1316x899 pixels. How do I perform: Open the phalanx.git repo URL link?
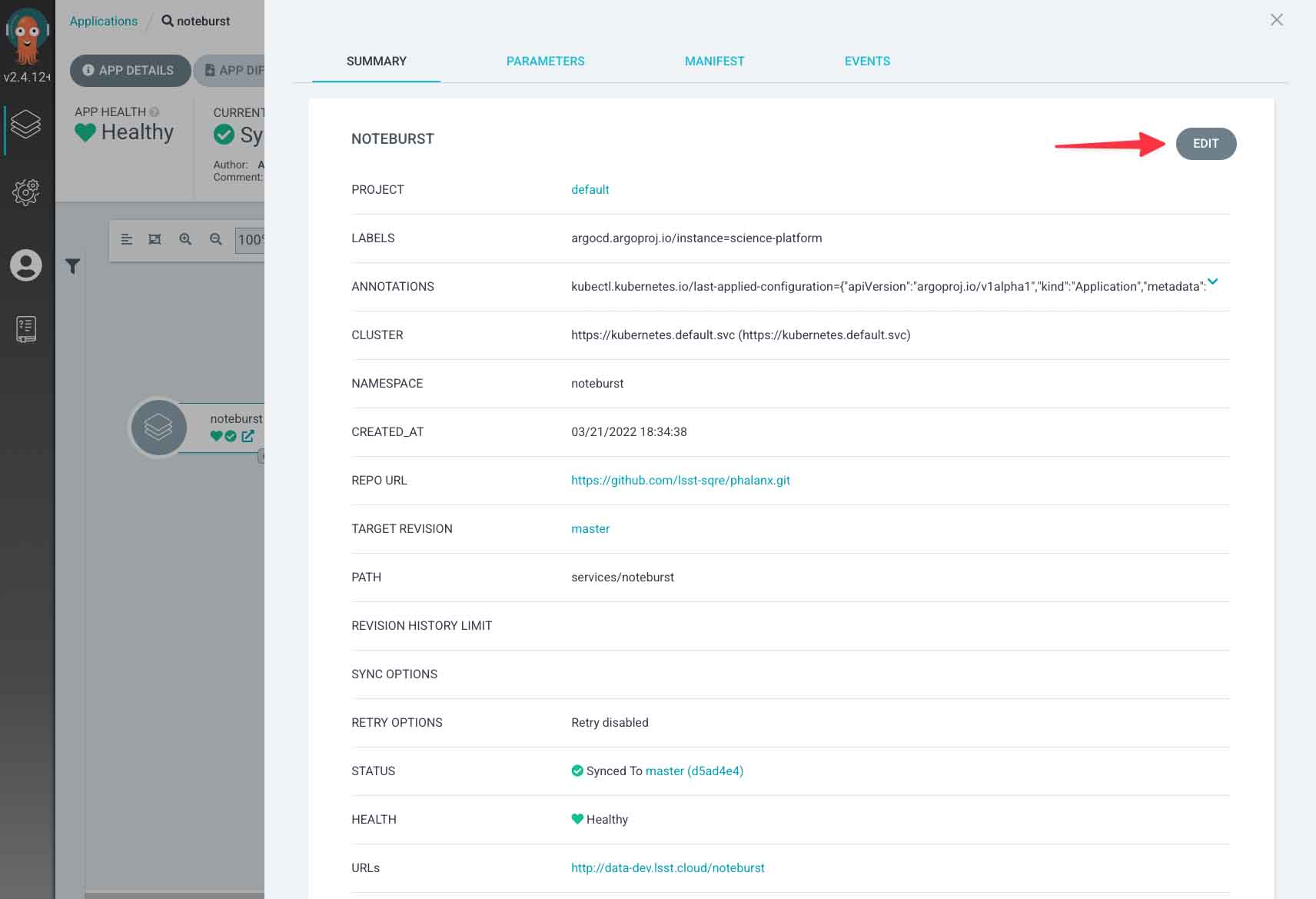tap(680, 480)
